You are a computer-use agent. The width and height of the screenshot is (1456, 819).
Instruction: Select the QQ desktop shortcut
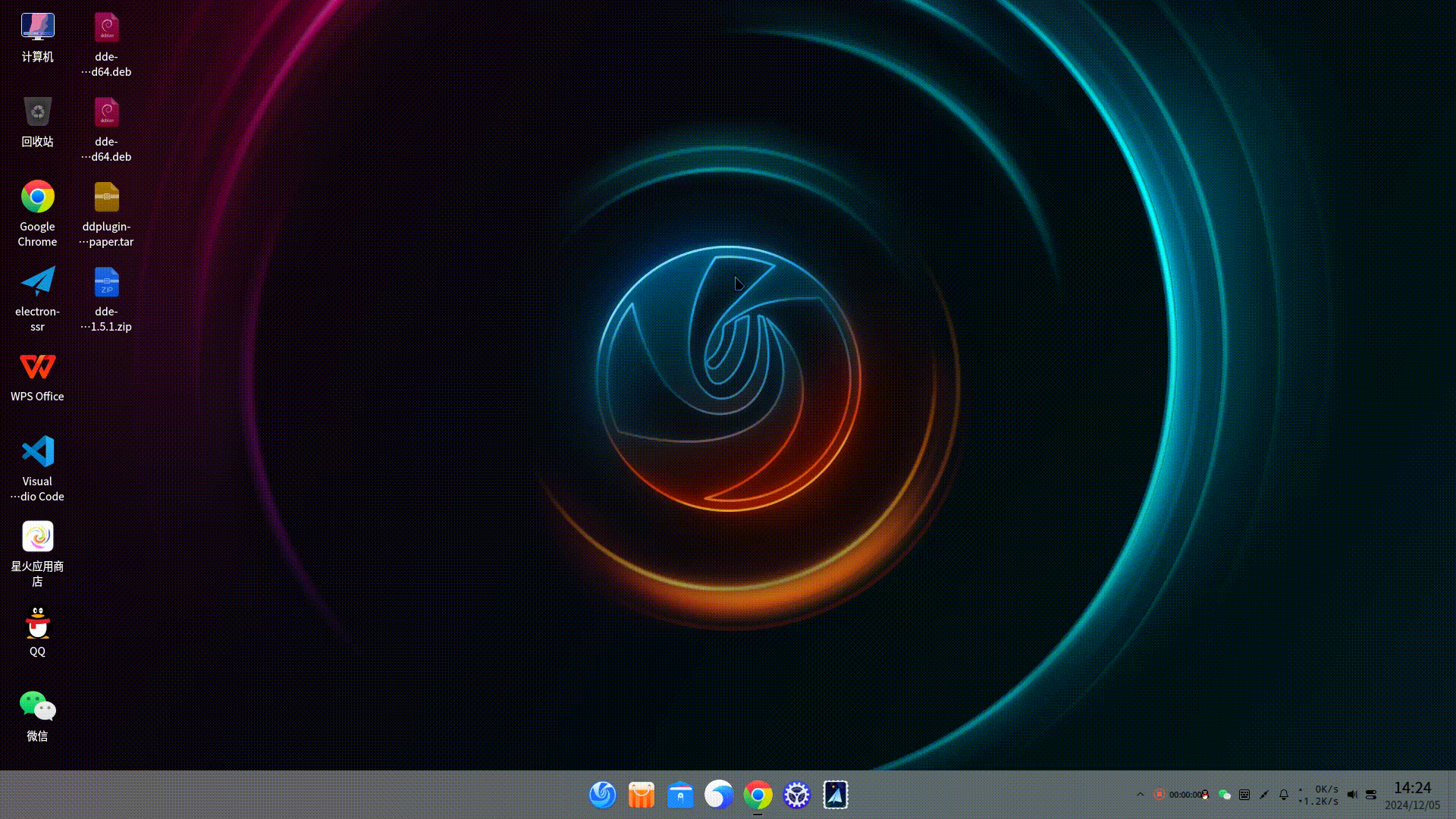37,632
